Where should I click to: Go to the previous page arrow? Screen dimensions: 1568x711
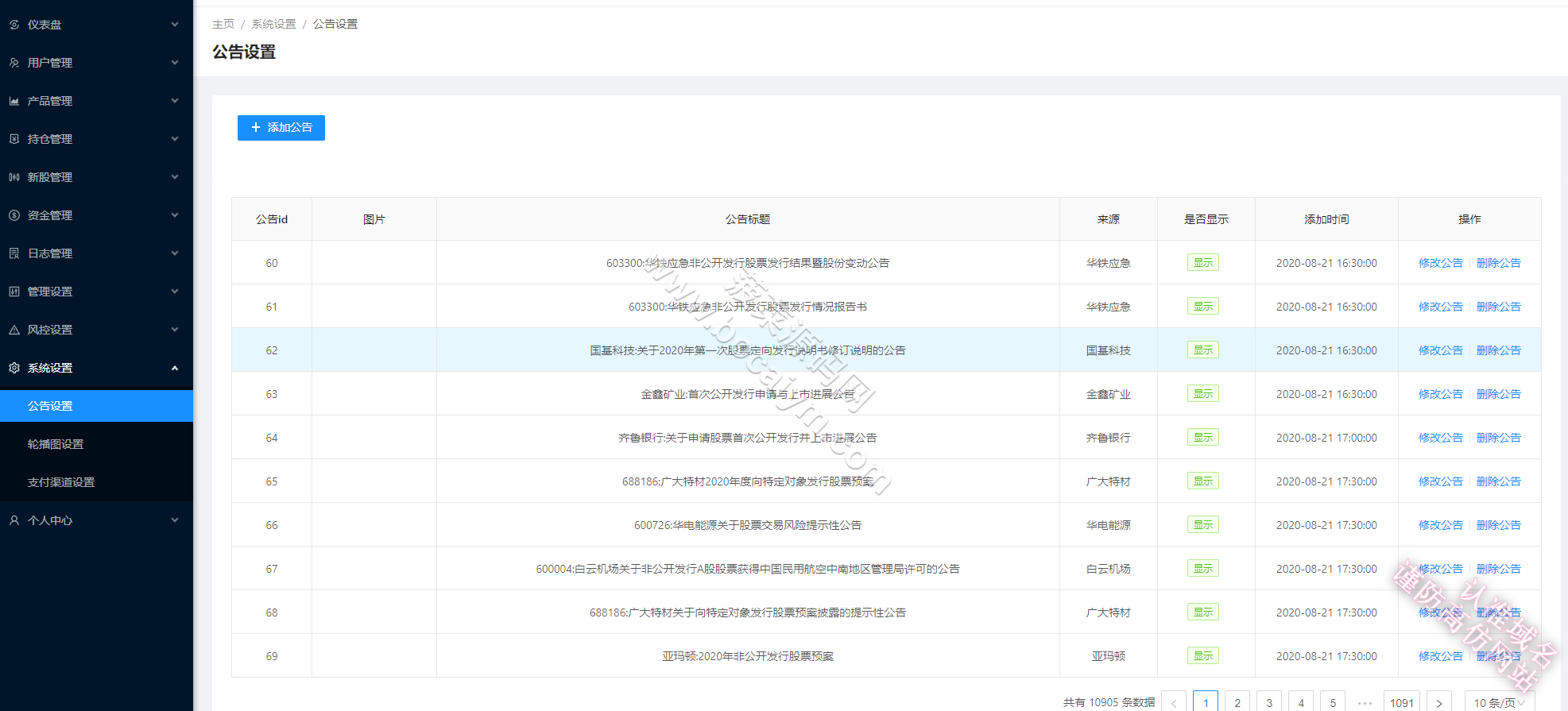pyautogui.click(x=1174, y=702)
